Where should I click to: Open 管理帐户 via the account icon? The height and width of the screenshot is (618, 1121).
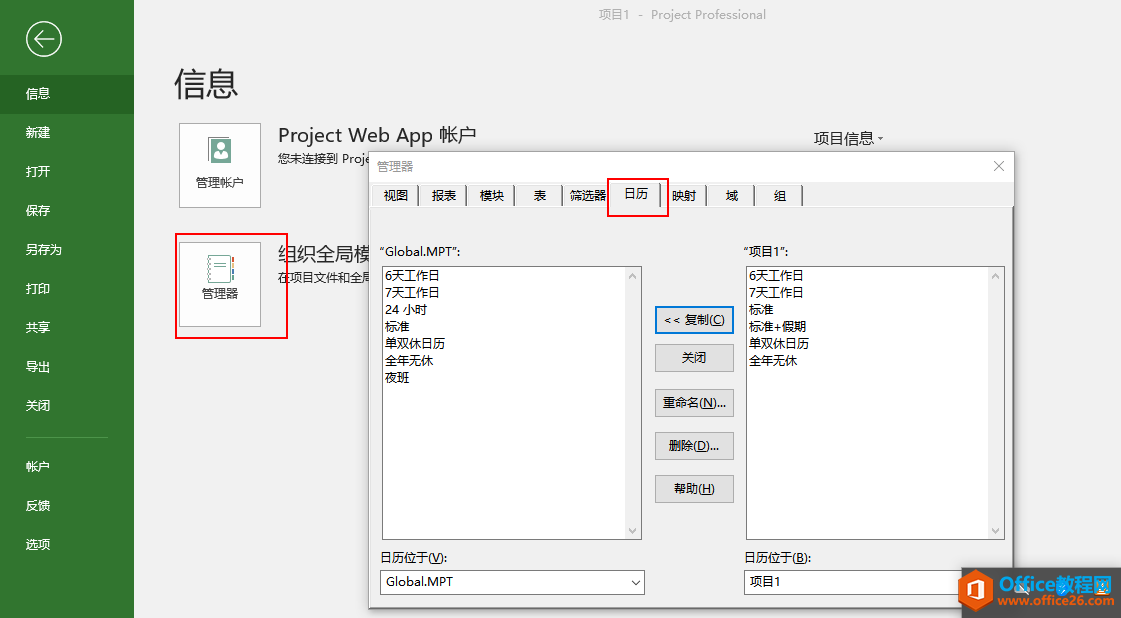[x=219, y=165]
